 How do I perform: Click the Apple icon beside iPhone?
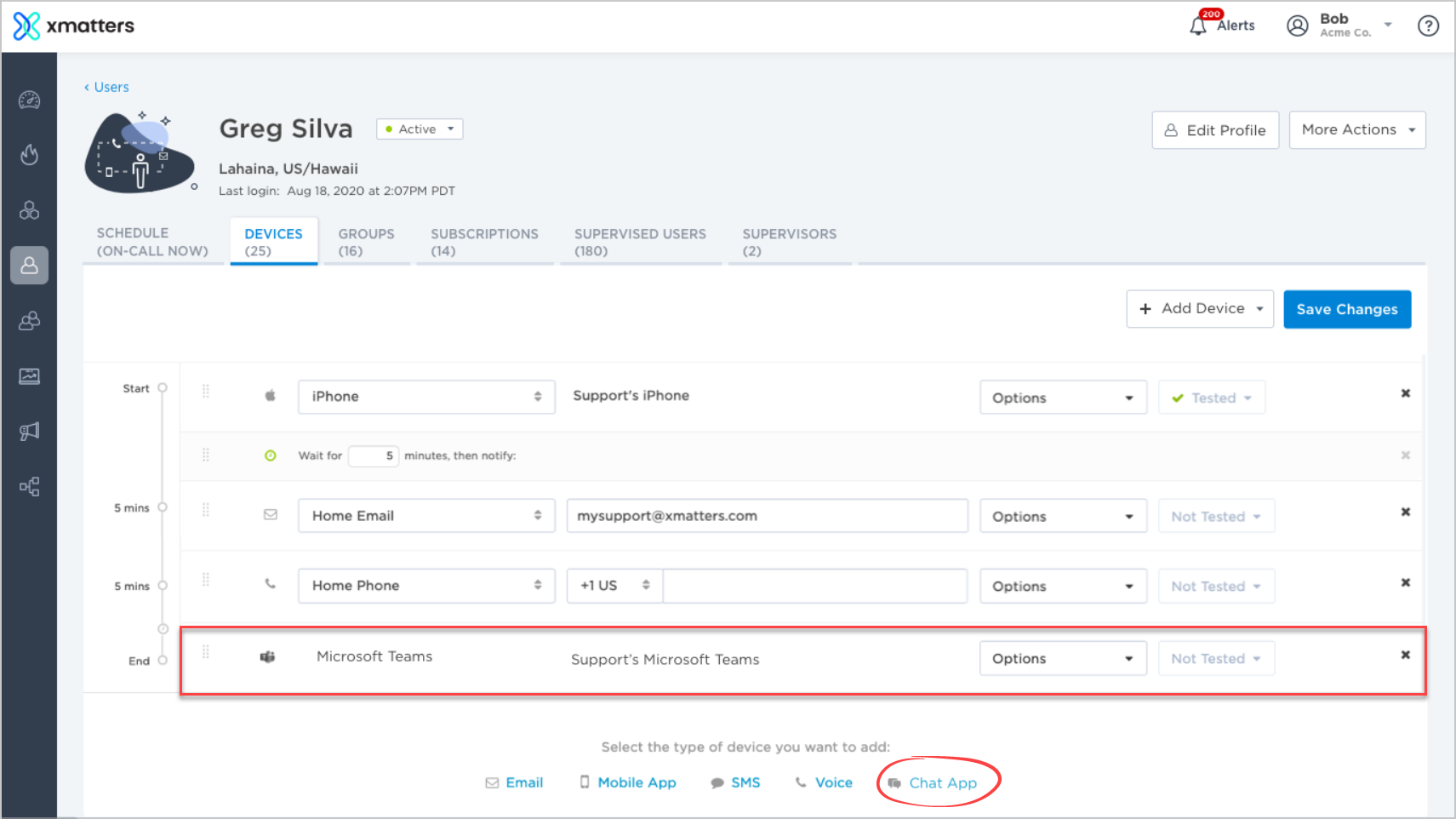271,395
